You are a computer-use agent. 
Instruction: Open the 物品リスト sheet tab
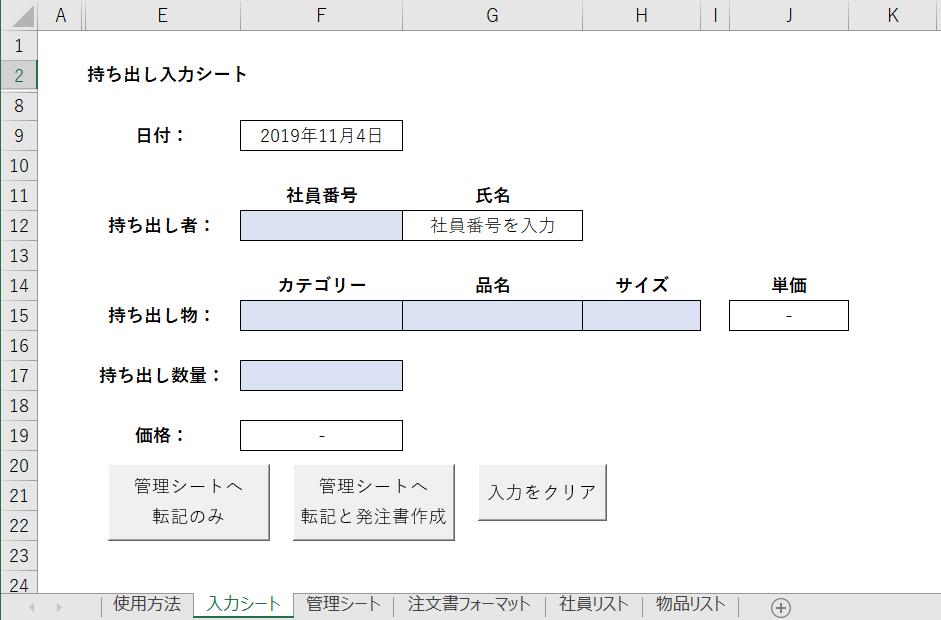coord(690,604)
